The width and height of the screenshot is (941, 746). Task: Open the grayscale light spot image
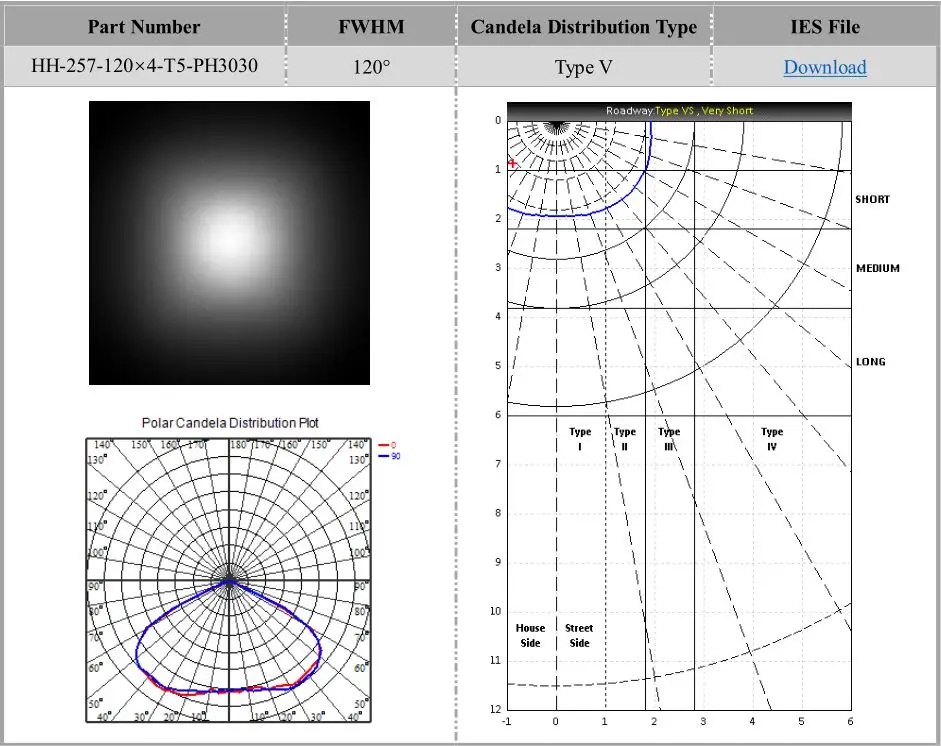pos(229,242)
